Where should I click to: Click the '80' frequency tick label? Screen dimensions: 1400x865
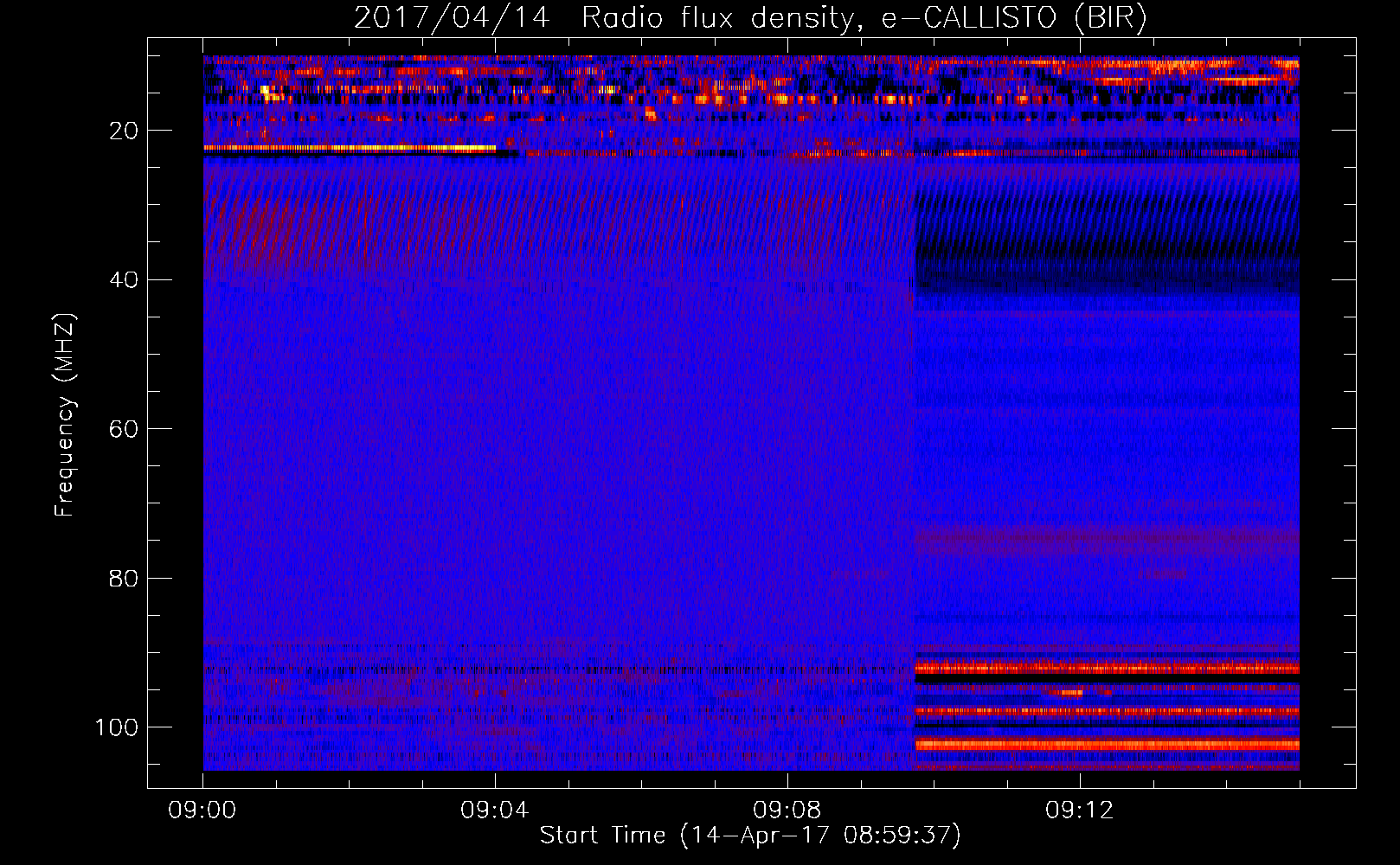[x=125, y=578]
